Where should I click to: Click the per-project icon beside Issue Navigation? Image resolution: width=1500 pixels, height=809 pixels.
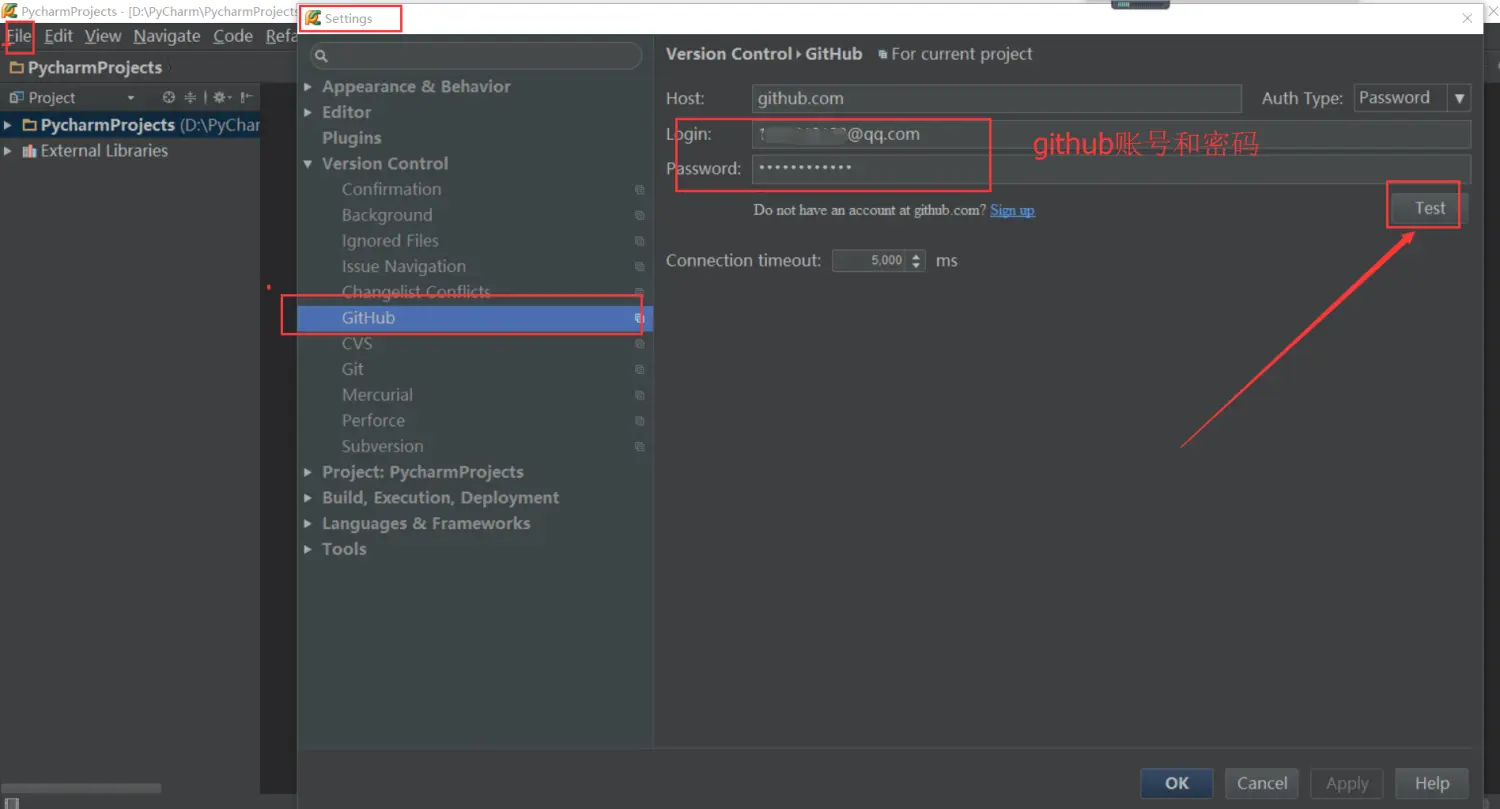click(x=640, y=267)
